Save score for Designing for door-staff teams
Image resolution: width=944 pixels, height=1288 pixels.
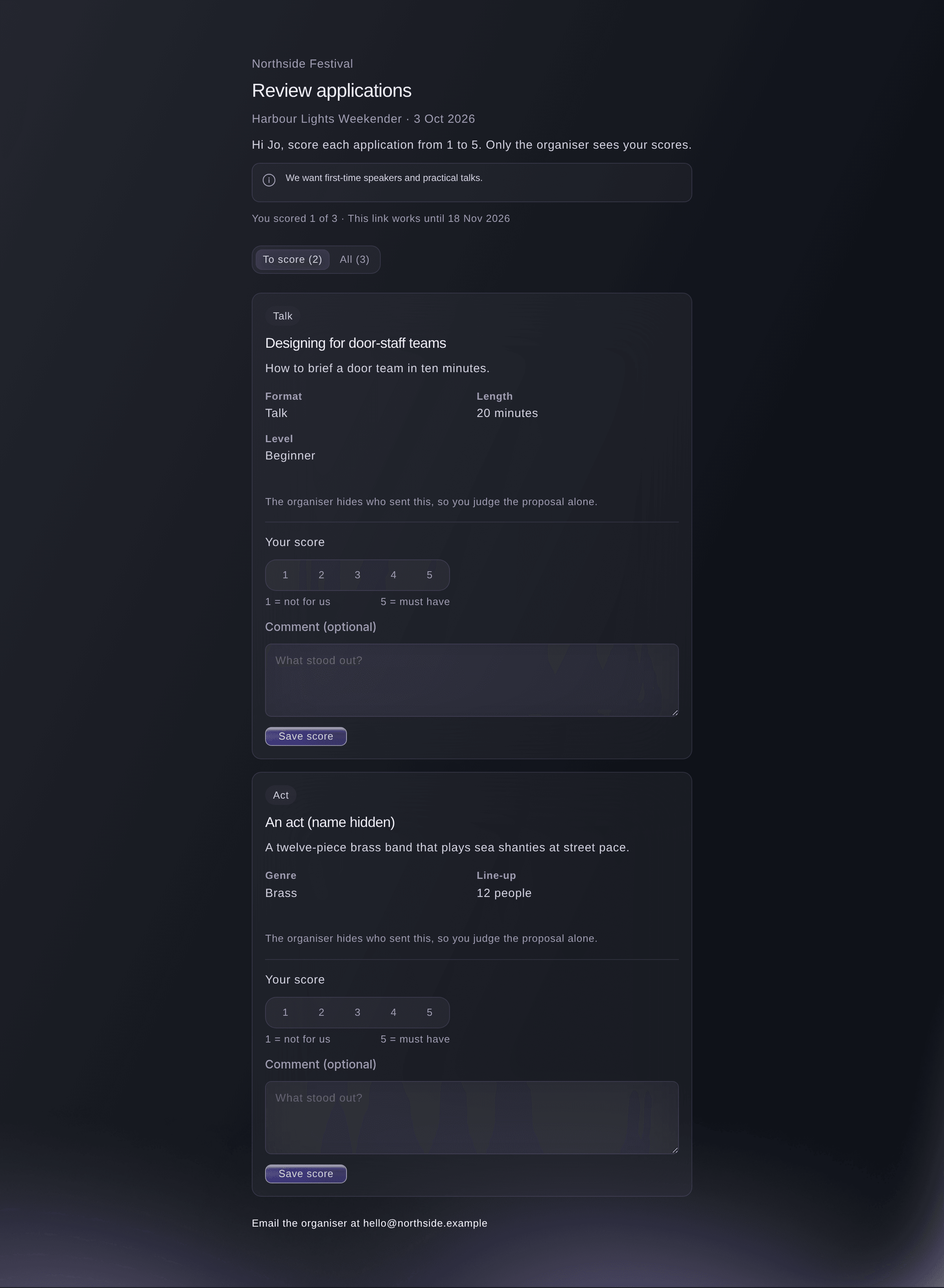[x=306, y=736]
